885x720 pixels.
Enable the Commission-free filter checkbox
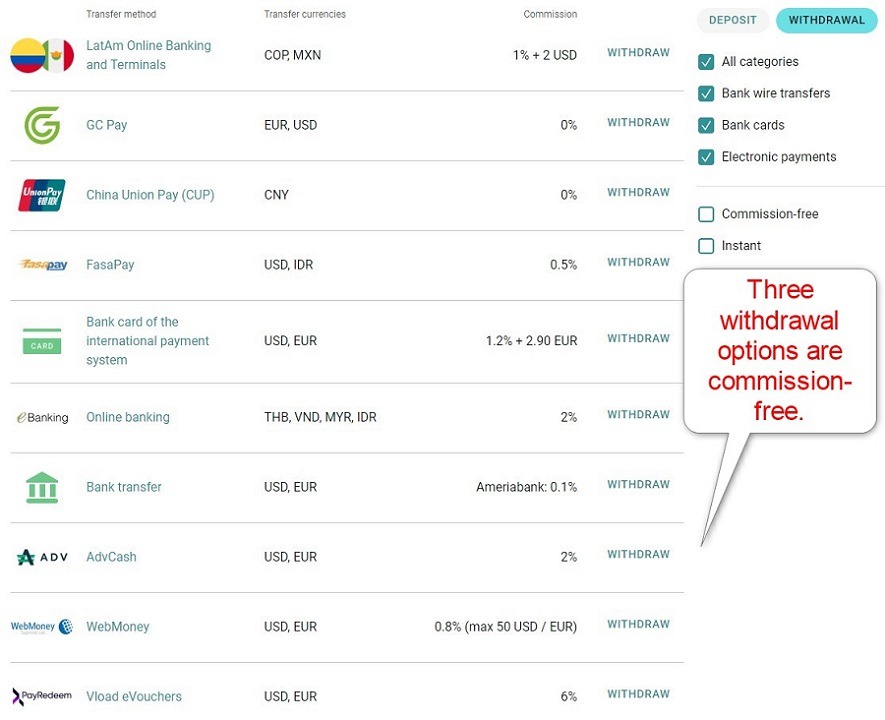click(x=706, y=214)
